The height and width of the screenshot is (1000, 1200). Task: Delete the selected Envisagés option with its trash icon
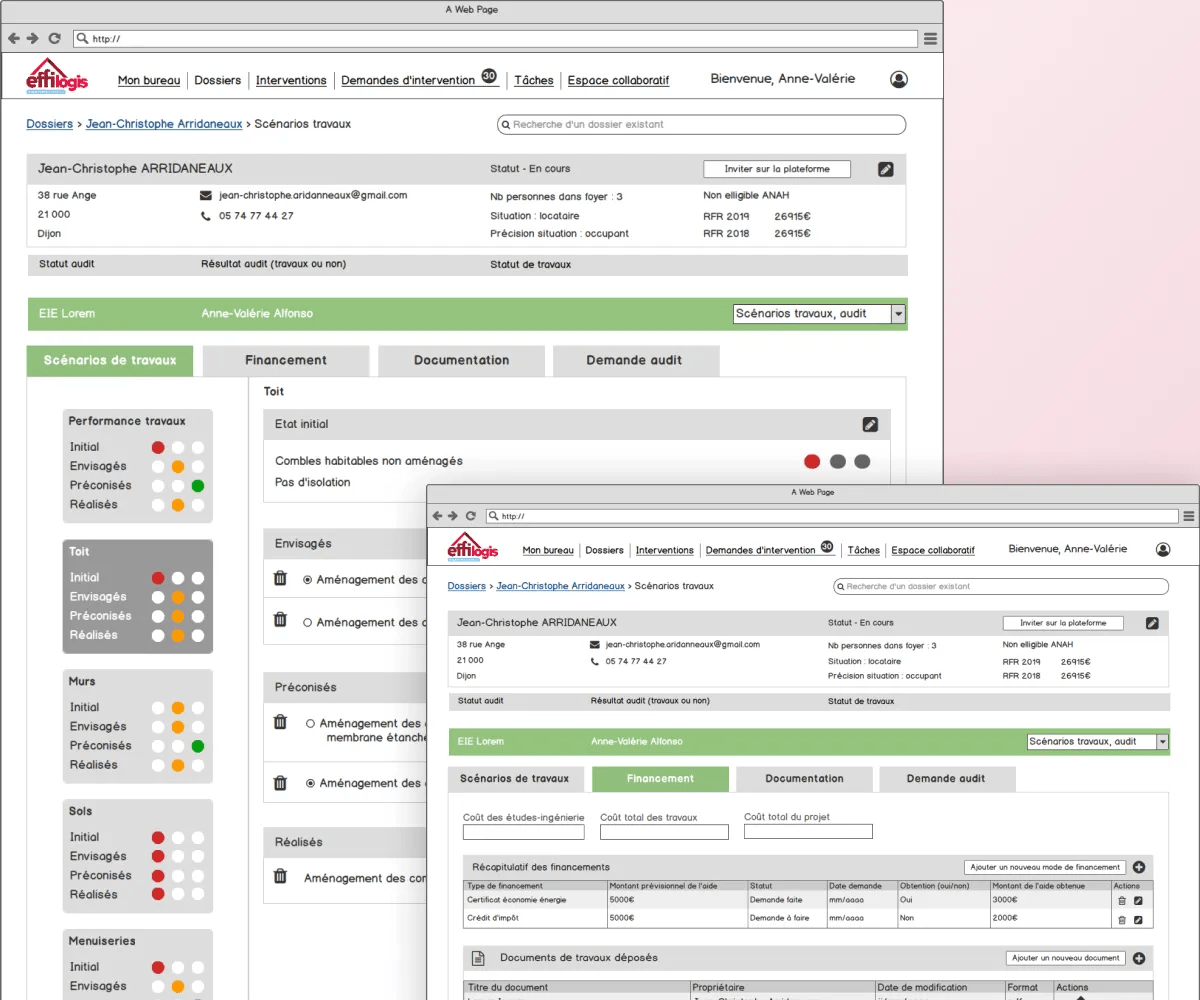(x=280, y=578)
